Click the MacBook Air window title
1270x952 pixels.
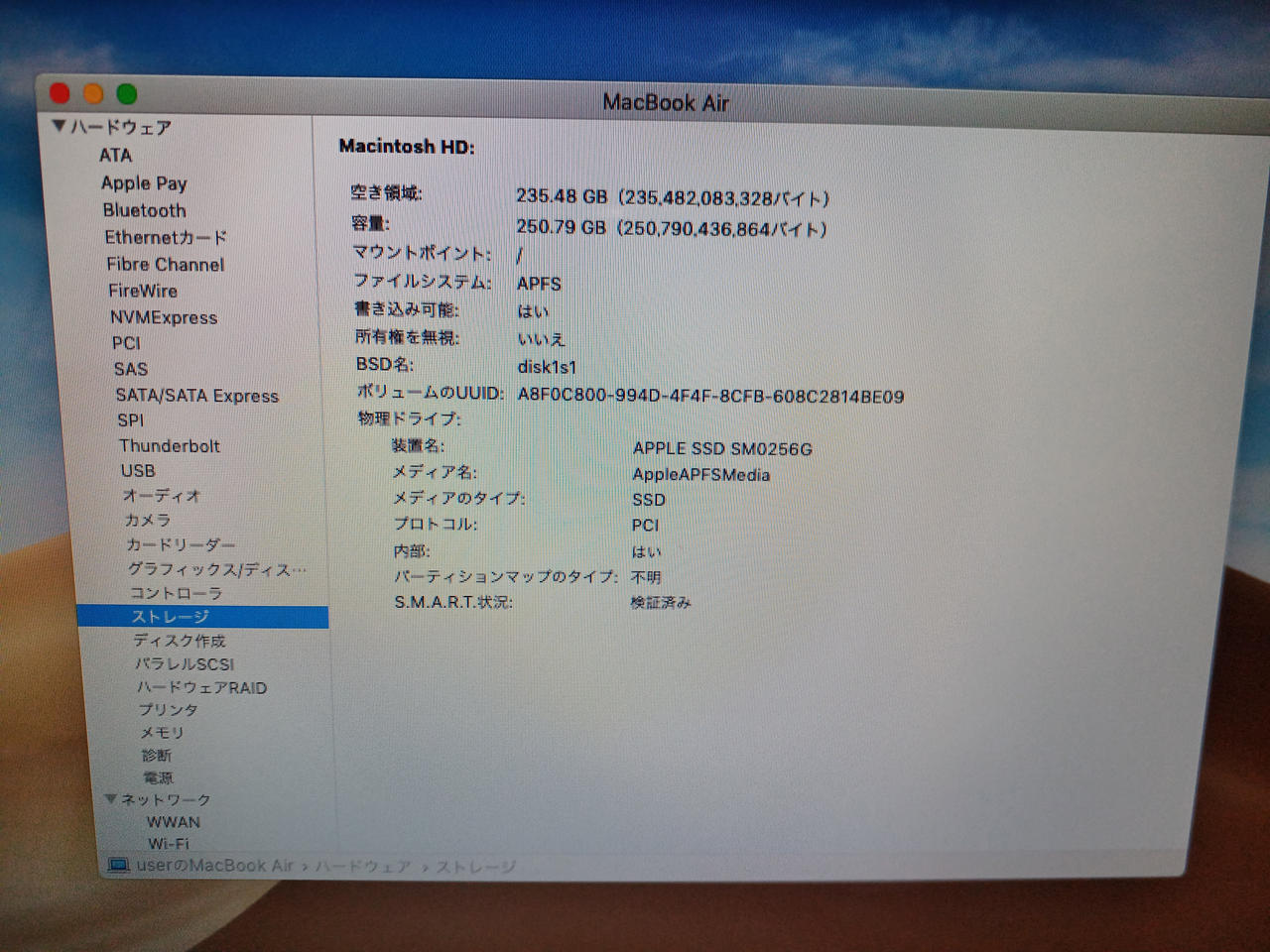[666, 102]
